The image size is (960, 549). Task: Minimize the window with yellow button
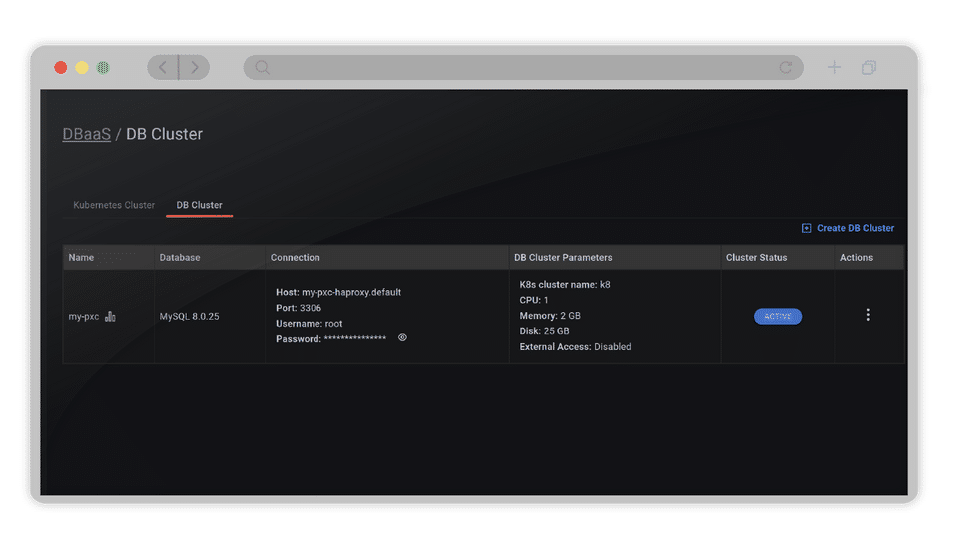[82, 67]
